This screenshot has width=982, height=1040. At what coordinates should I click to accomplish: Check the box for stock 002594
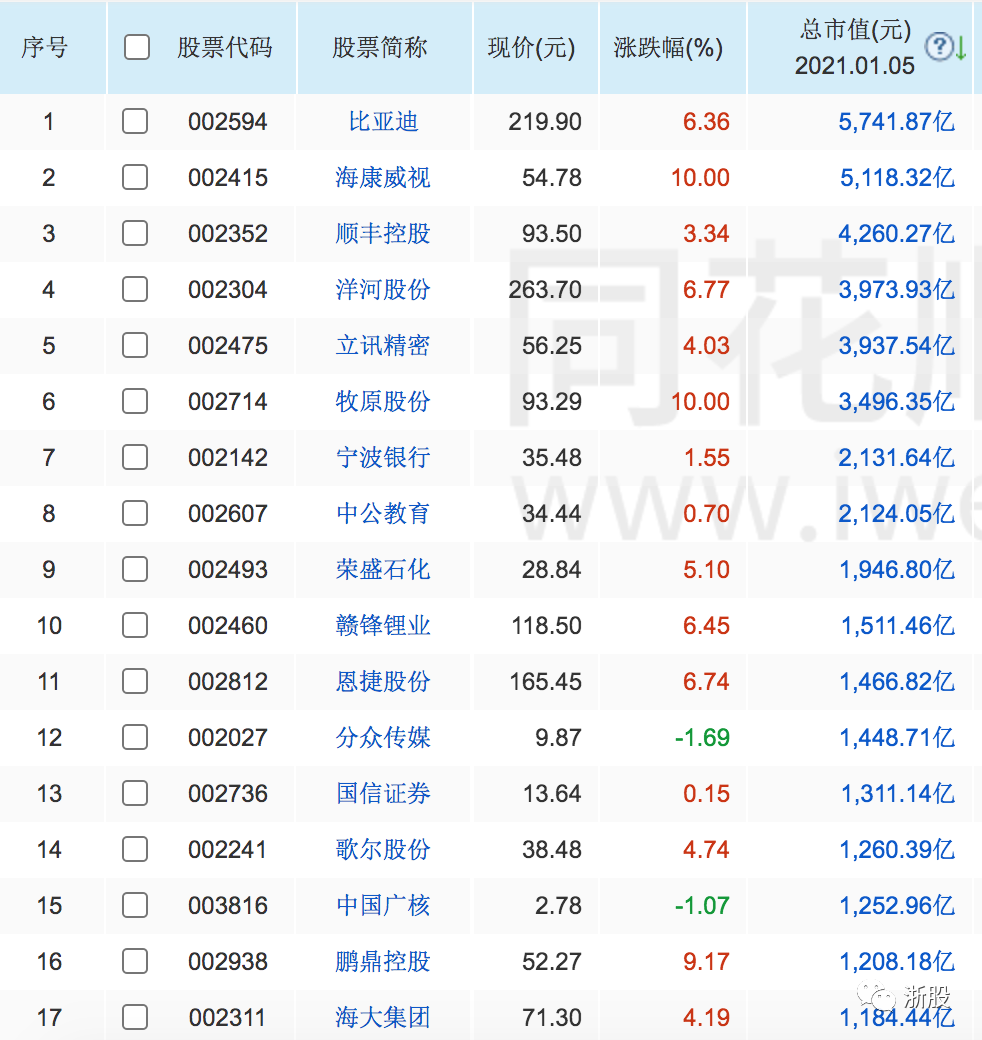point(135,121)
